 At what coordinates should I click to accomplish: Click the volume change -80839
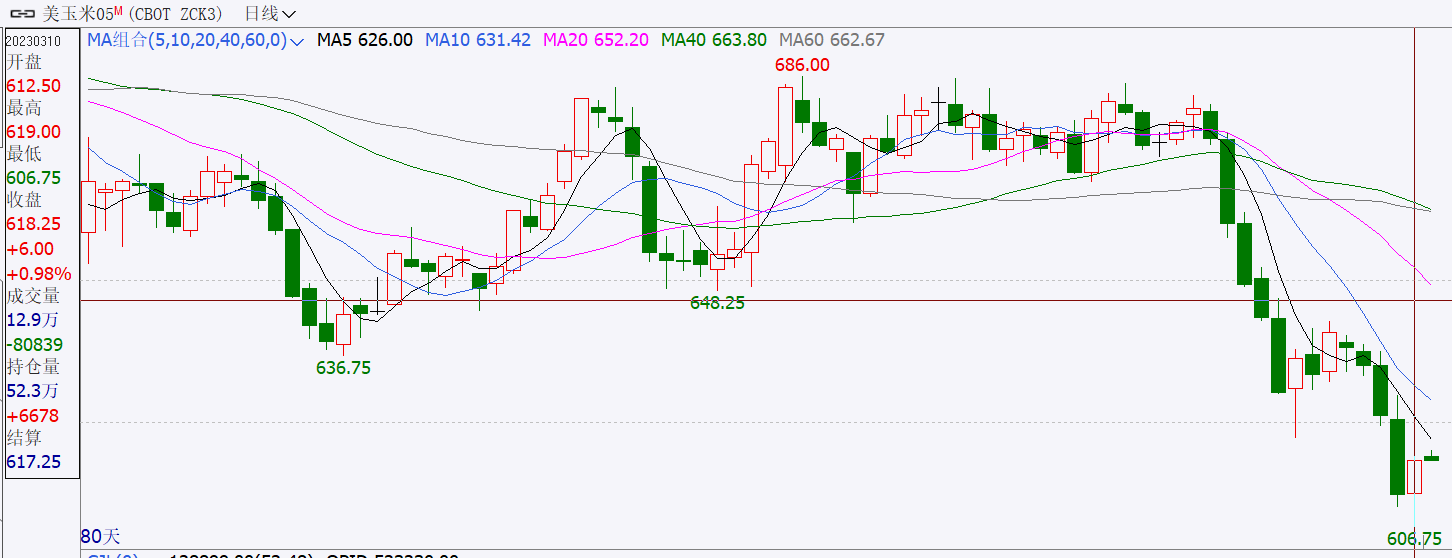click(x=34, y=344)
